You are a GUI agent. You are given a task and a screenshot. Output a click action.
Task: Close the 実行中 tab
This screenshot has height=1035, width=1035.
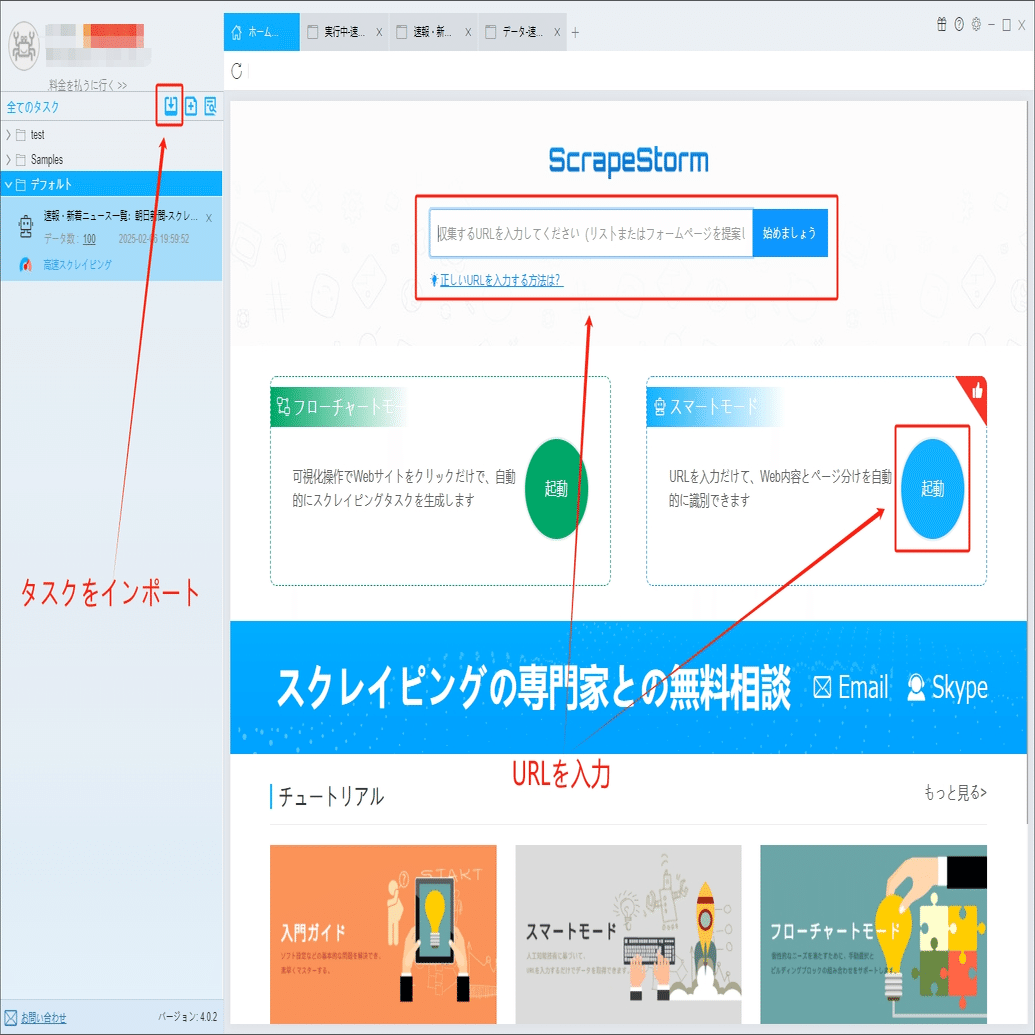pos(379,32)
